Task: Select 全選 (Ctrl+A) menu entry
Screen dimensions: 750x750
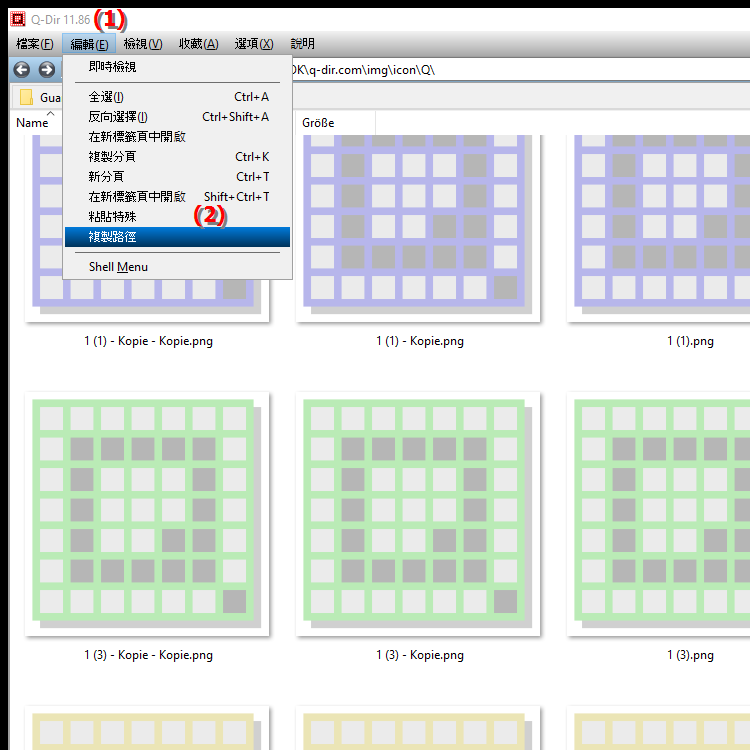Action: pos(177,97)
